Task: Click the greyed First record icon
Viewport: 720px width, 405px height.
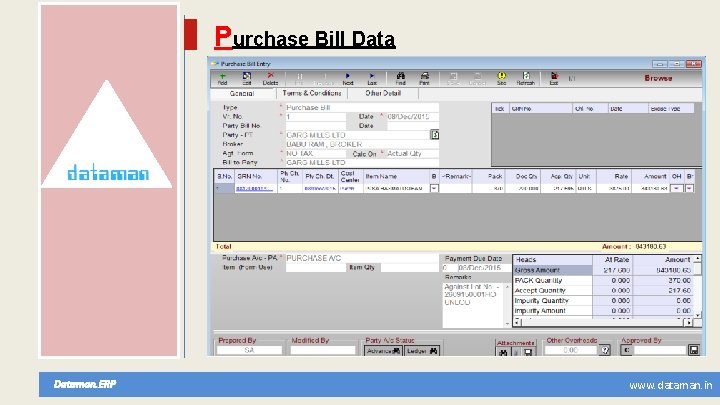Action: pyautogui.click(x=299, y=79)
